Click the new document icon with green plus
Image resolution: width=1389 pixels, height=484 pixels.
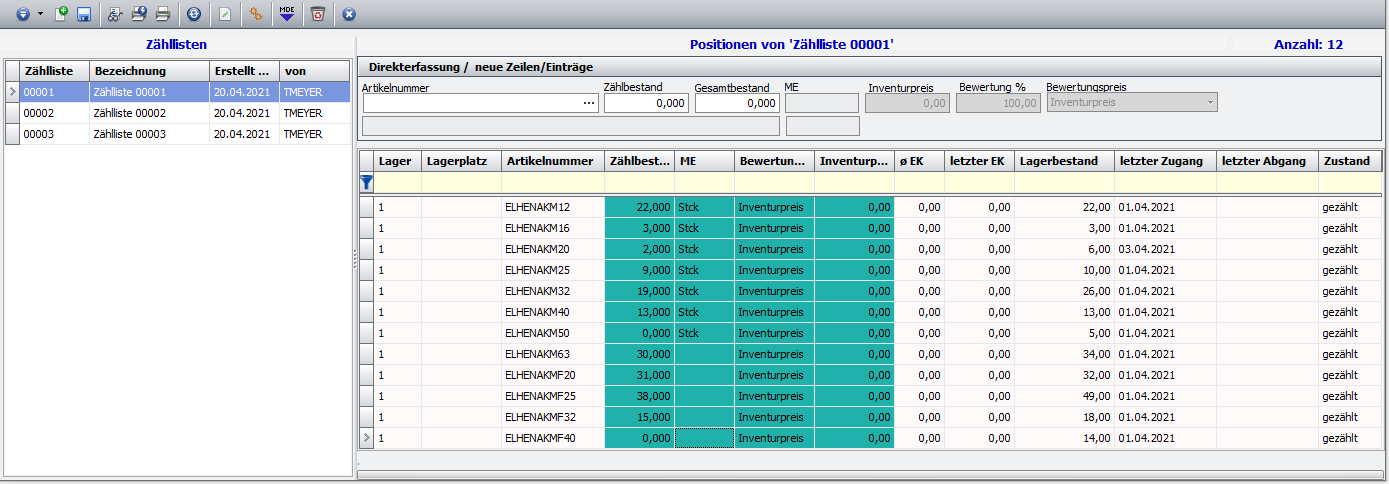[61, 14]
